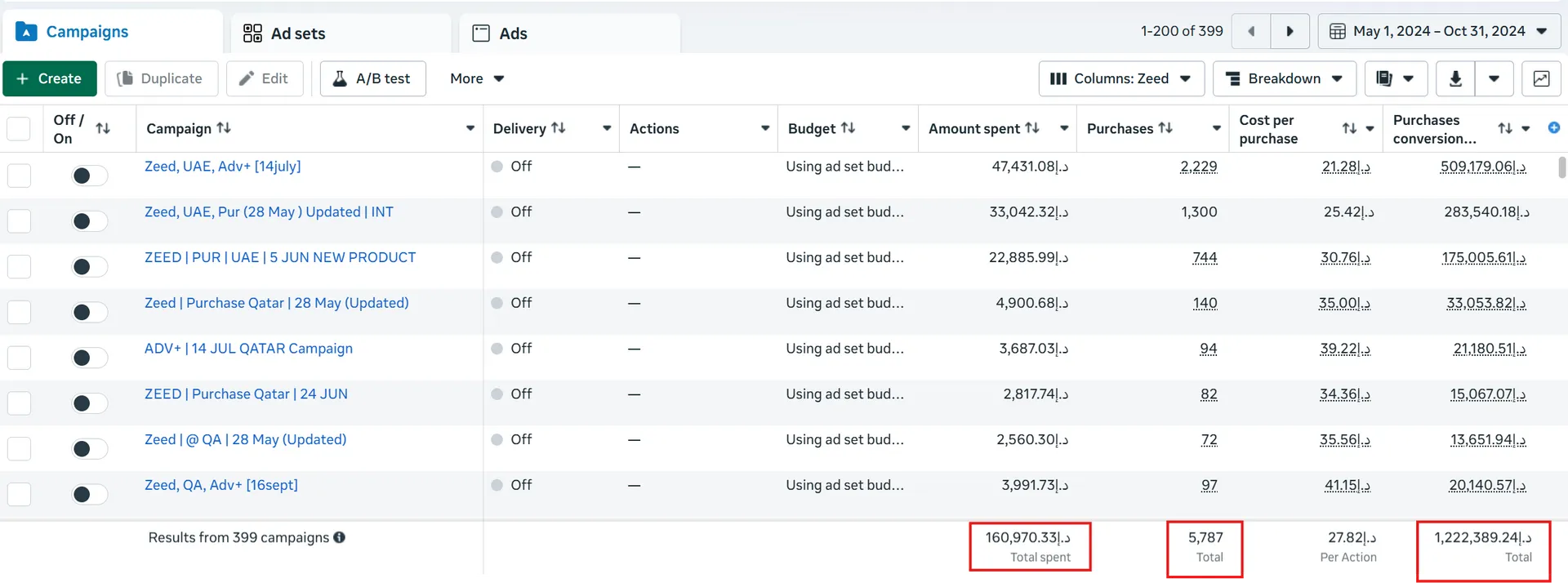This screenshot has width=1568, height=583.
Task: Open the Zeed, QA, Adv+ [16sept] campaign link
Action: point(221,485)
